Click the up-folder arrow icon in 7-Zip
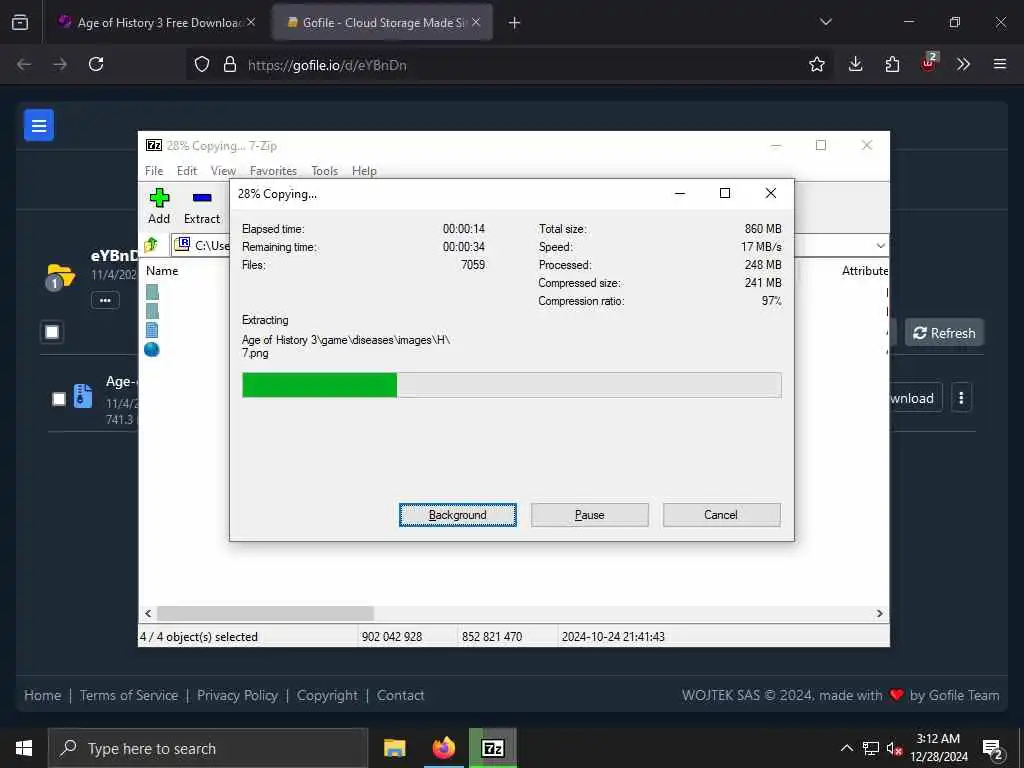The width and height of the screenshot is (1024, 768). [152, 245]
